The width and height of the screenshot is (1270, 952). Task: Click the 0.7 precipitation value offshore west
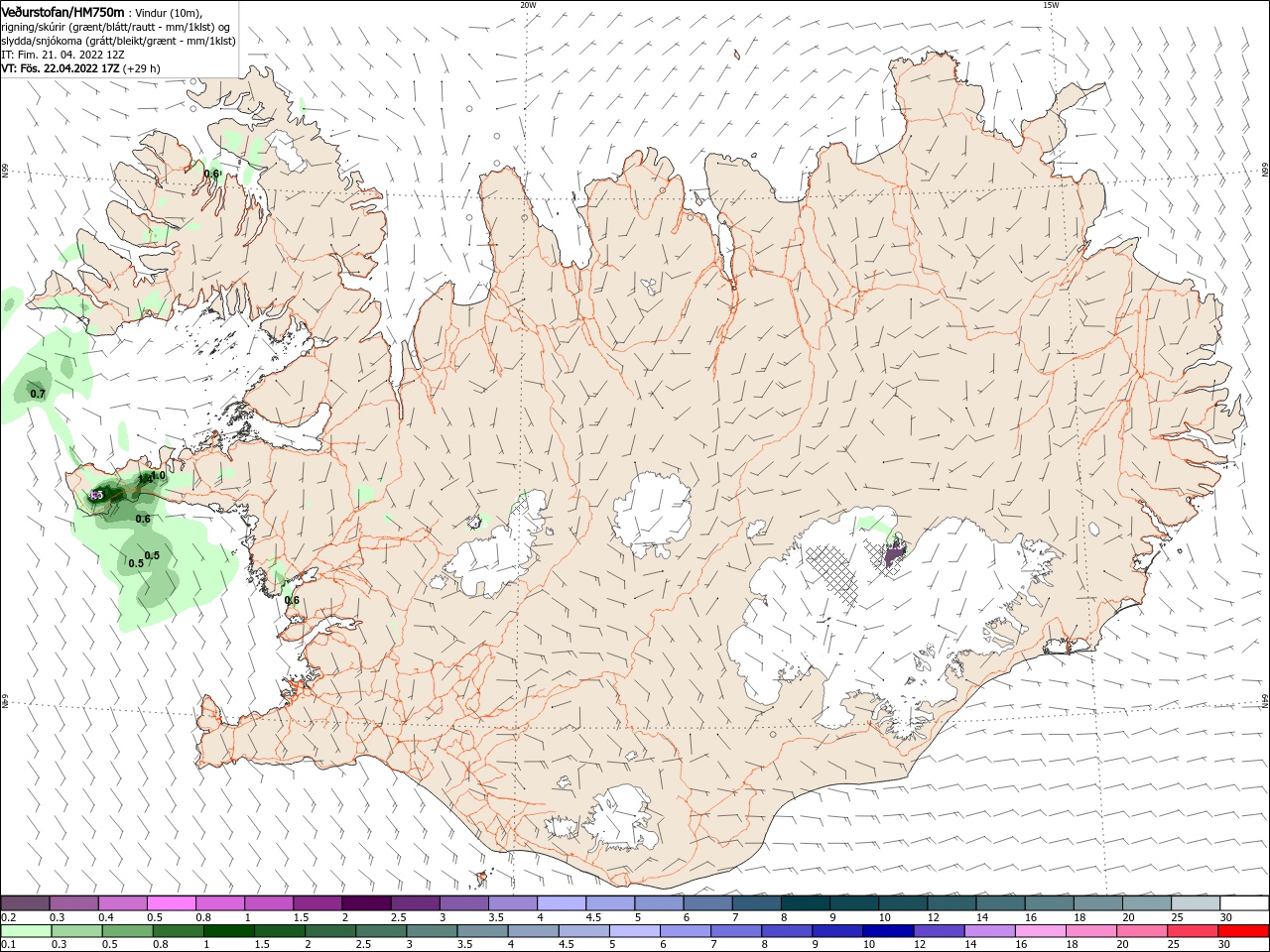pos(38,394)
